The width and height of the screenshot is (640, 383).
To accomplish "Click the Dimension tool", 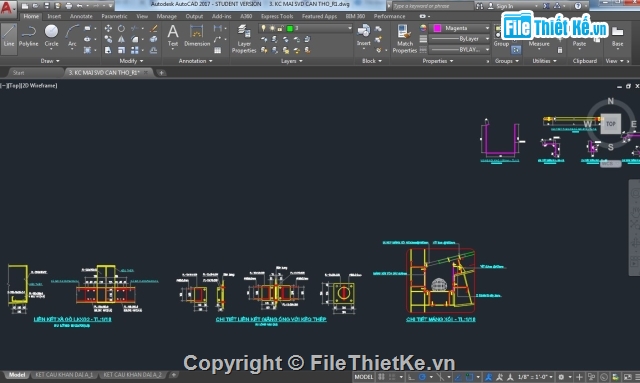I will [197, 36].
